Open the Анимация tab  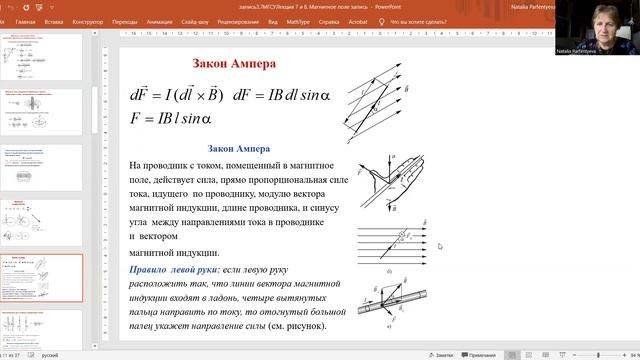tap(159, 22)
